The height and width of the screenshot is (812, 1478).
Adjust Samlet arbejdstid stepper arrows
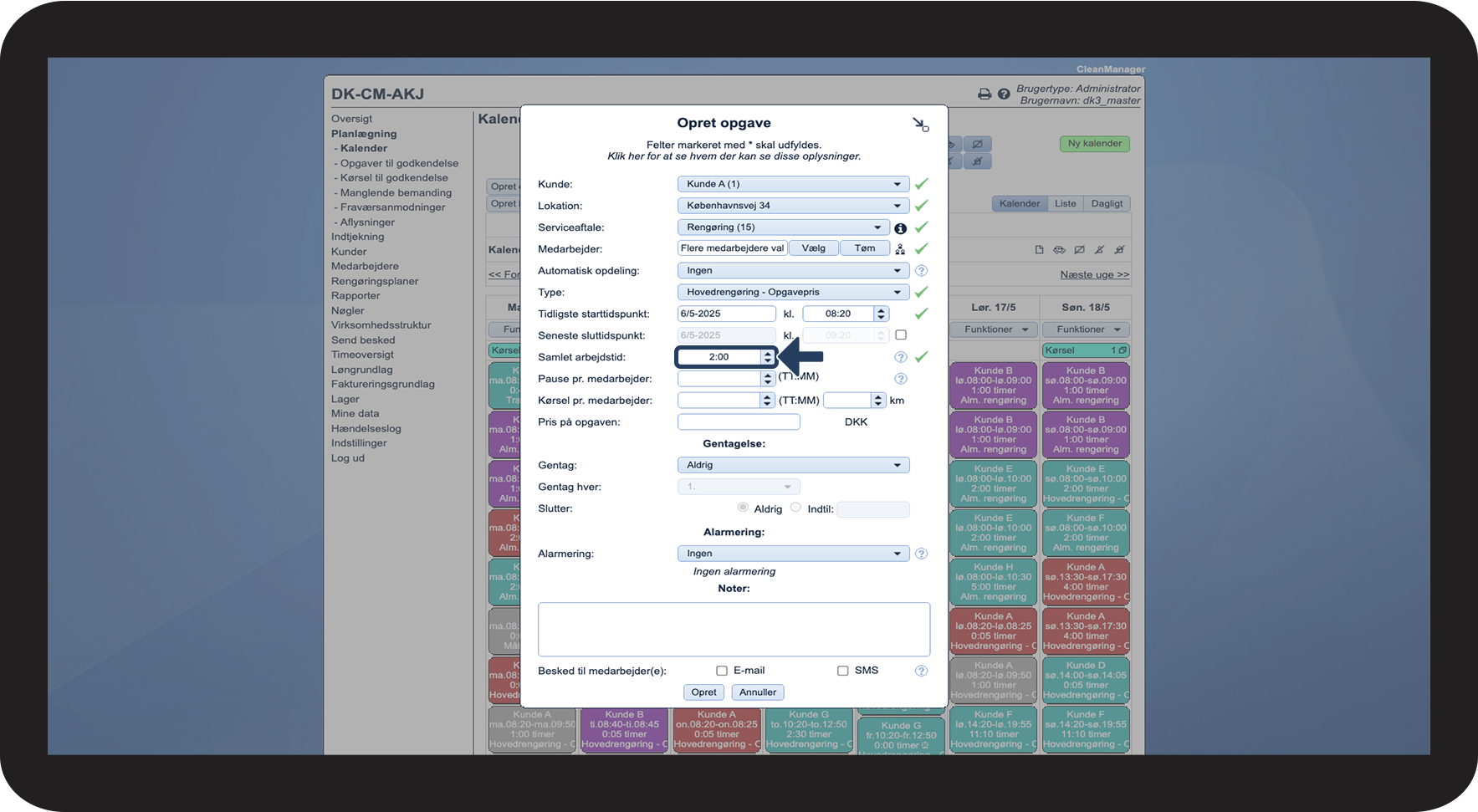pyautogui.click(x=767, y=357)
